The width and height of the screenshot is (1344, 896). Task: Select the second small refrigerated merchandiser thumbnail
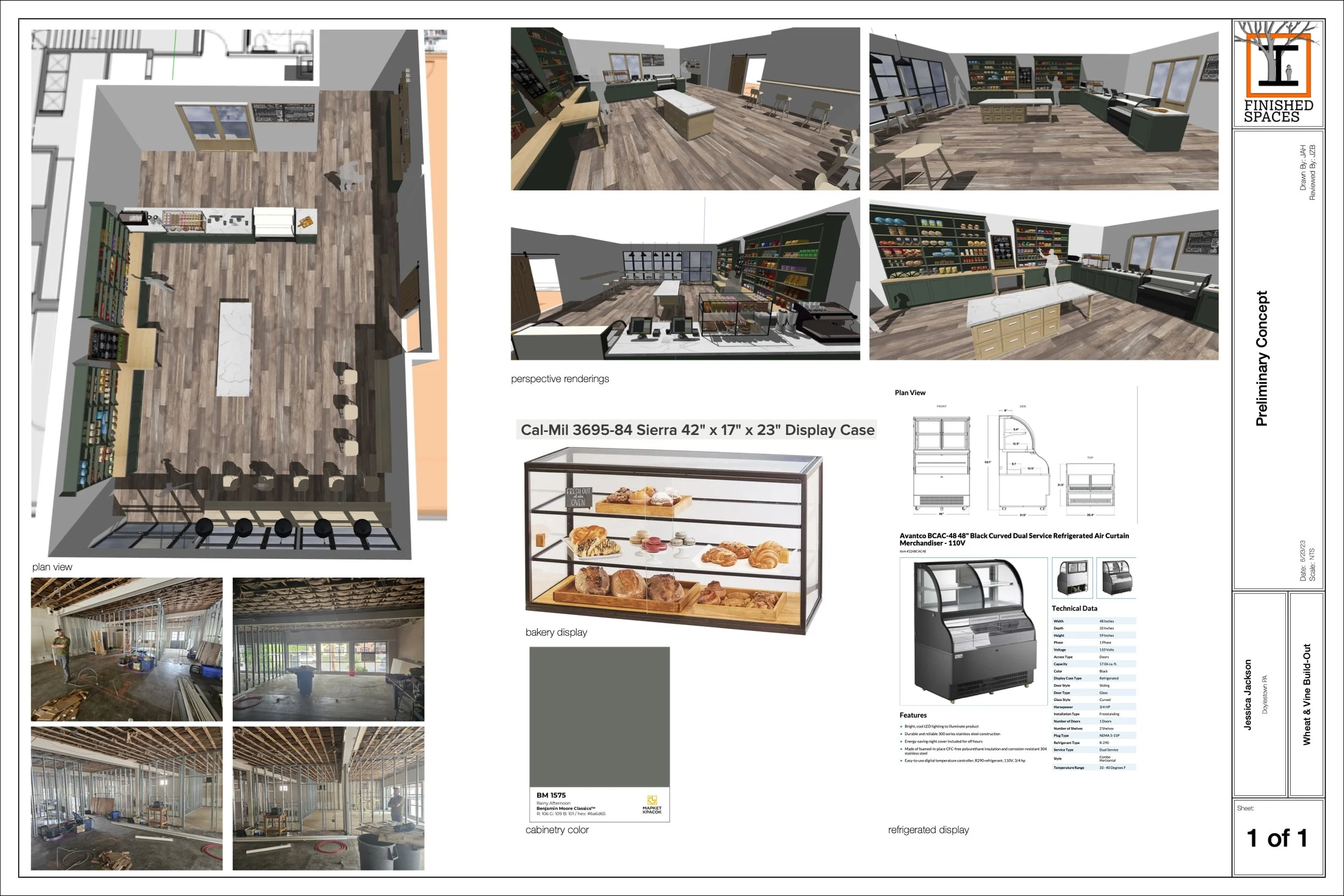click(x=1116, y=578)
